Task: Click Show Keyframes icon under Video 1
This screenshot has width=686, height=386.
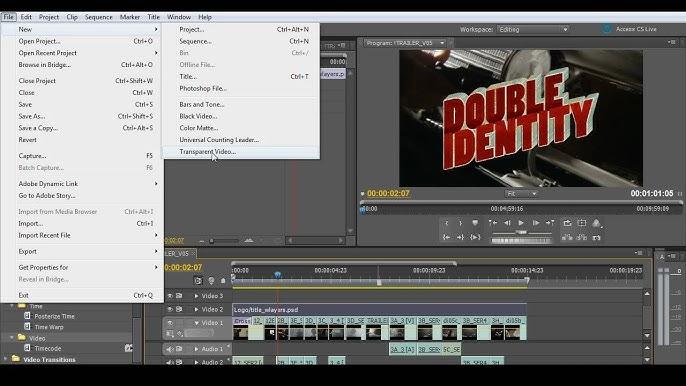Action: (180, 334)
